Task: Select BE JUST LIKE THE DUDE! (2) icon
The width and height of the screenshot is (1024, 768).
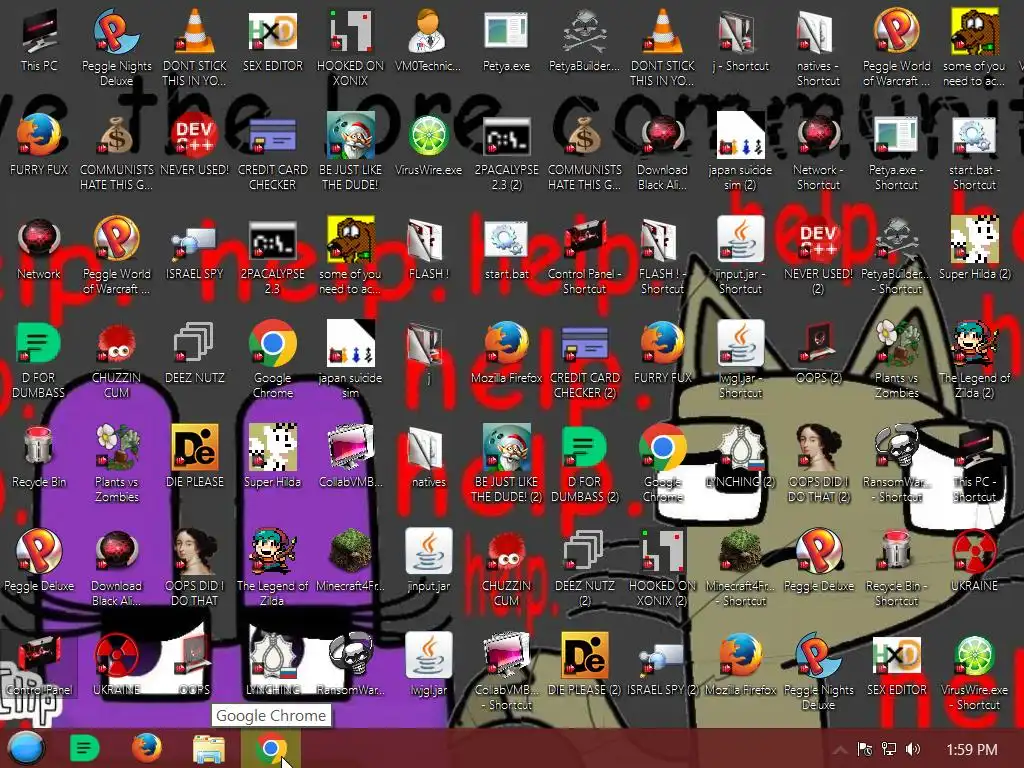Action: (x=506, y=464)
